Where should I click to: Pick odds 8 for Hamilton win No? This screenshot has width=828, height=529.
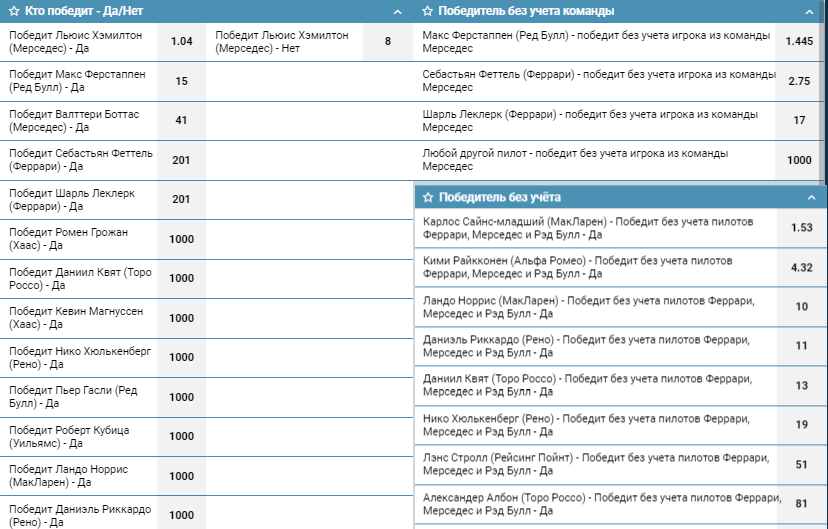pos(388,42)
